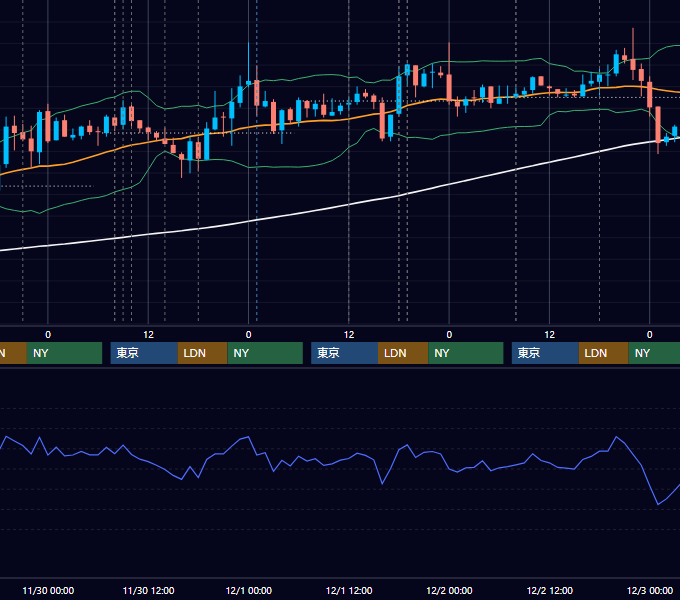680x600 pixels.
Task: Select the LDN session block for 12/1
Action: point(403,353)
